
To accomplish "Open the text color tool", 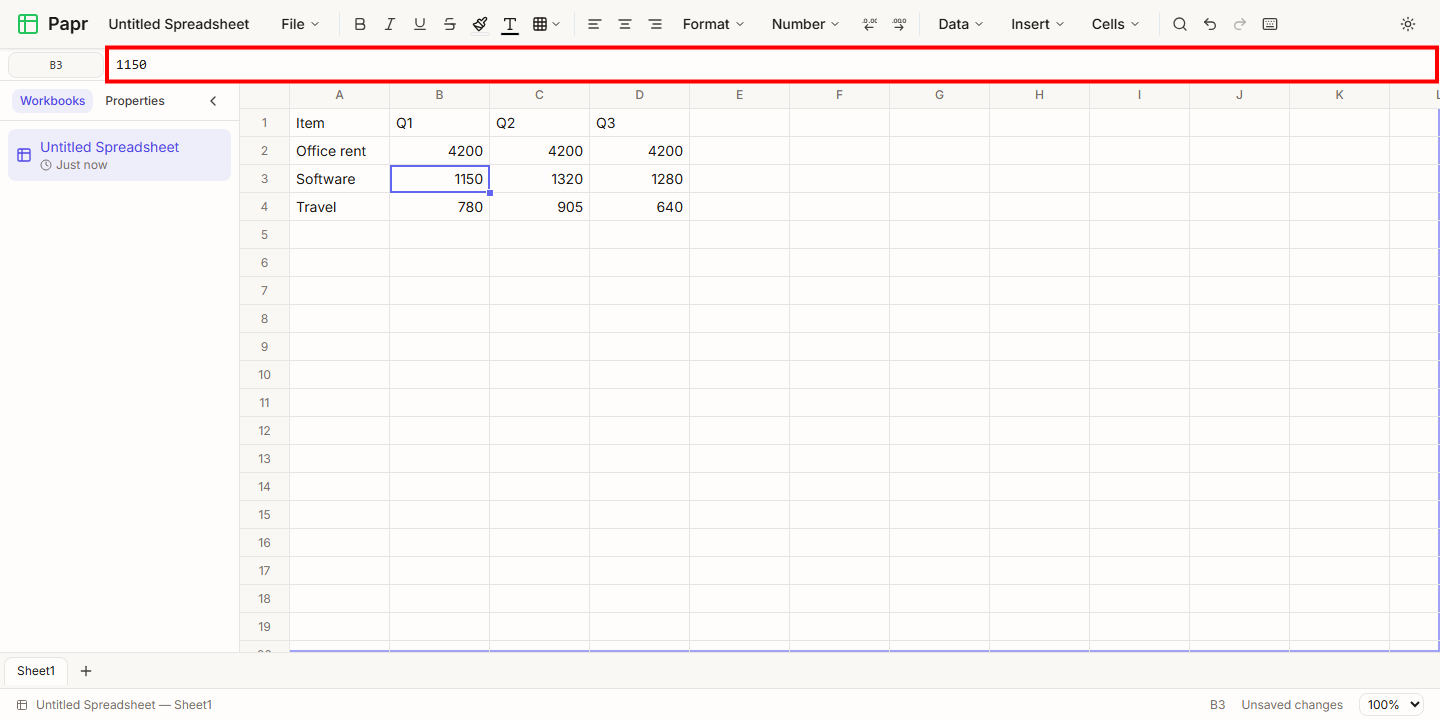I will (x=510, y=24).
